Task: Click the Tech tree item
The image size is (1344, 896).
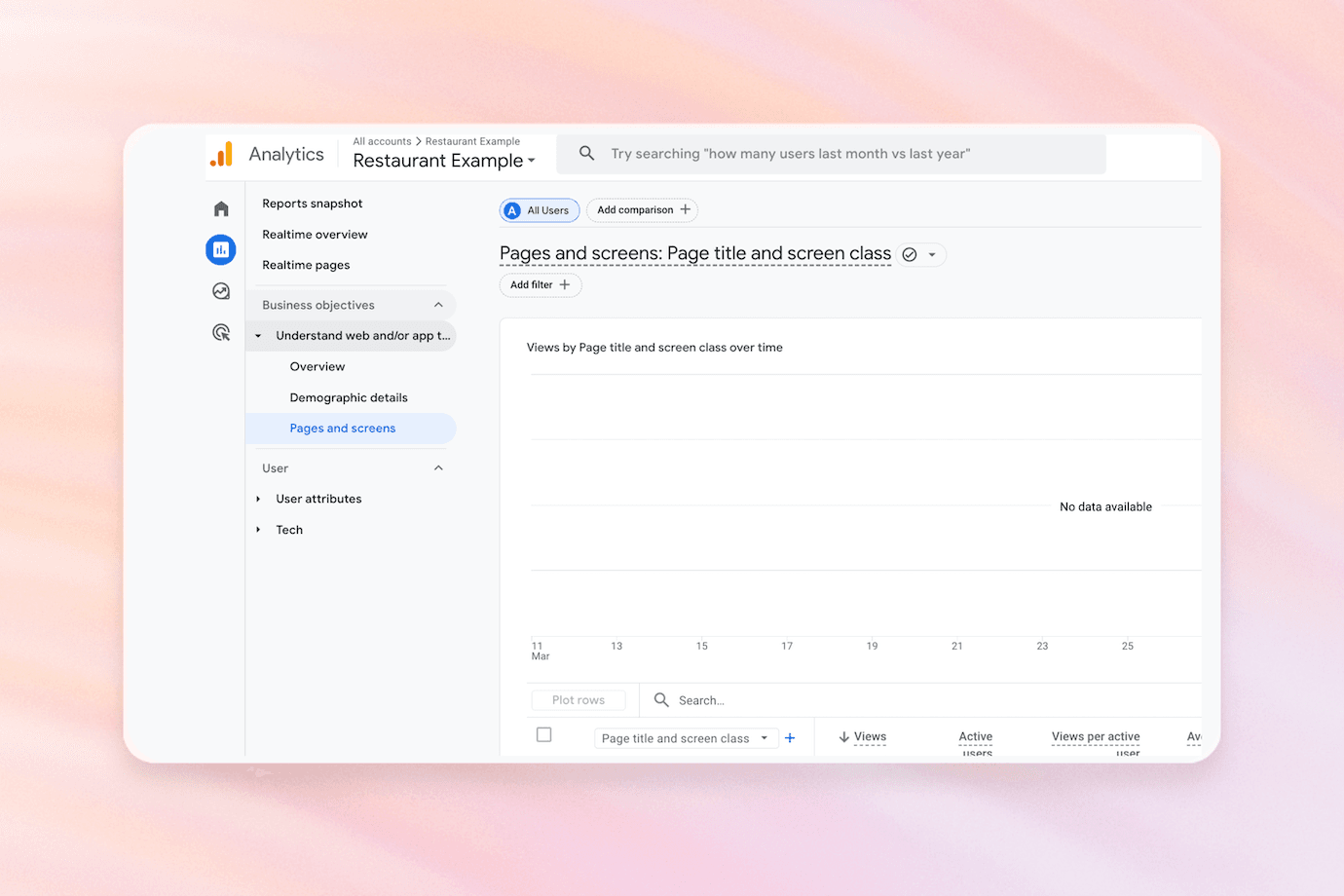Action: tap(289, 530)
